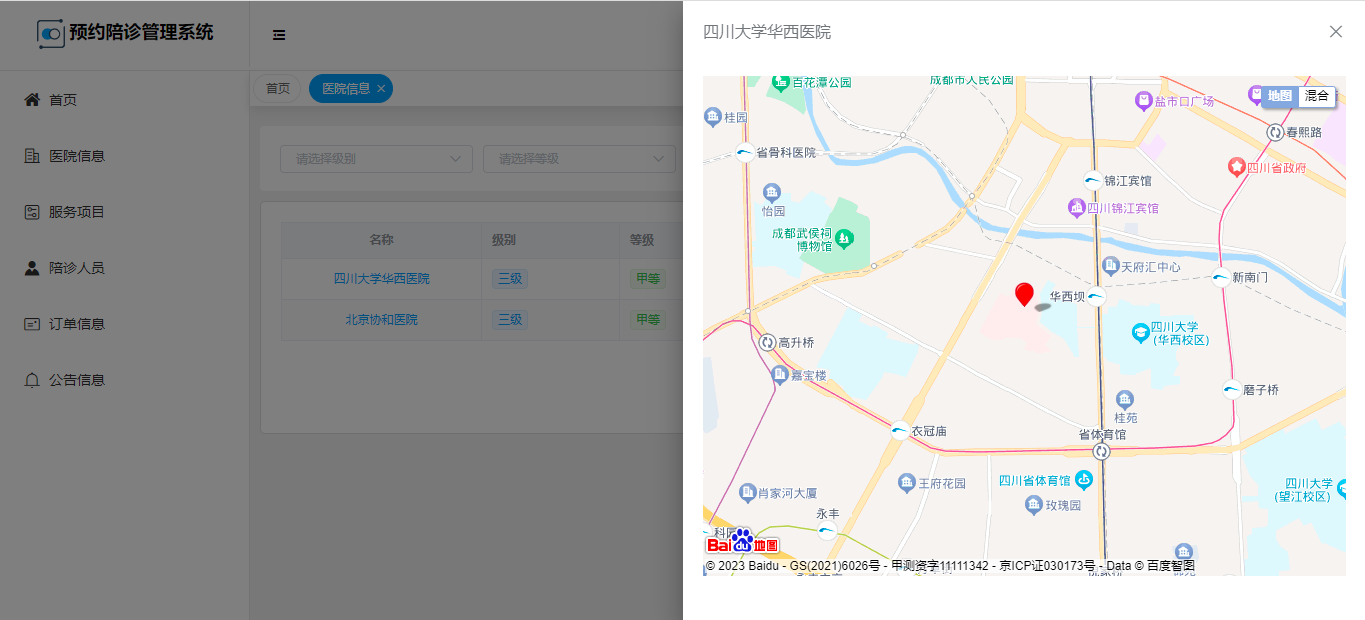Click the 王府花园 building icon
This screenshot has height=620, width=1365.
tap(907, 483)
